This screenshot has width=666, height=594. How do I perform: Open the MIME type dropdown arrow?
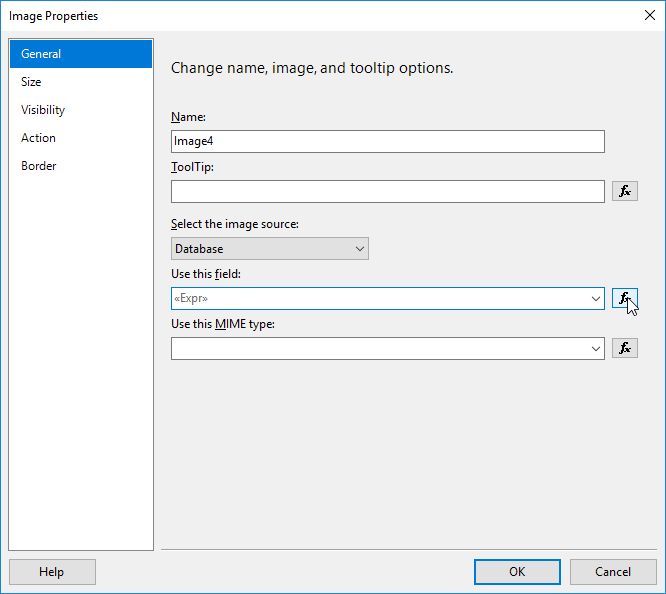click(x=596, y=348)
